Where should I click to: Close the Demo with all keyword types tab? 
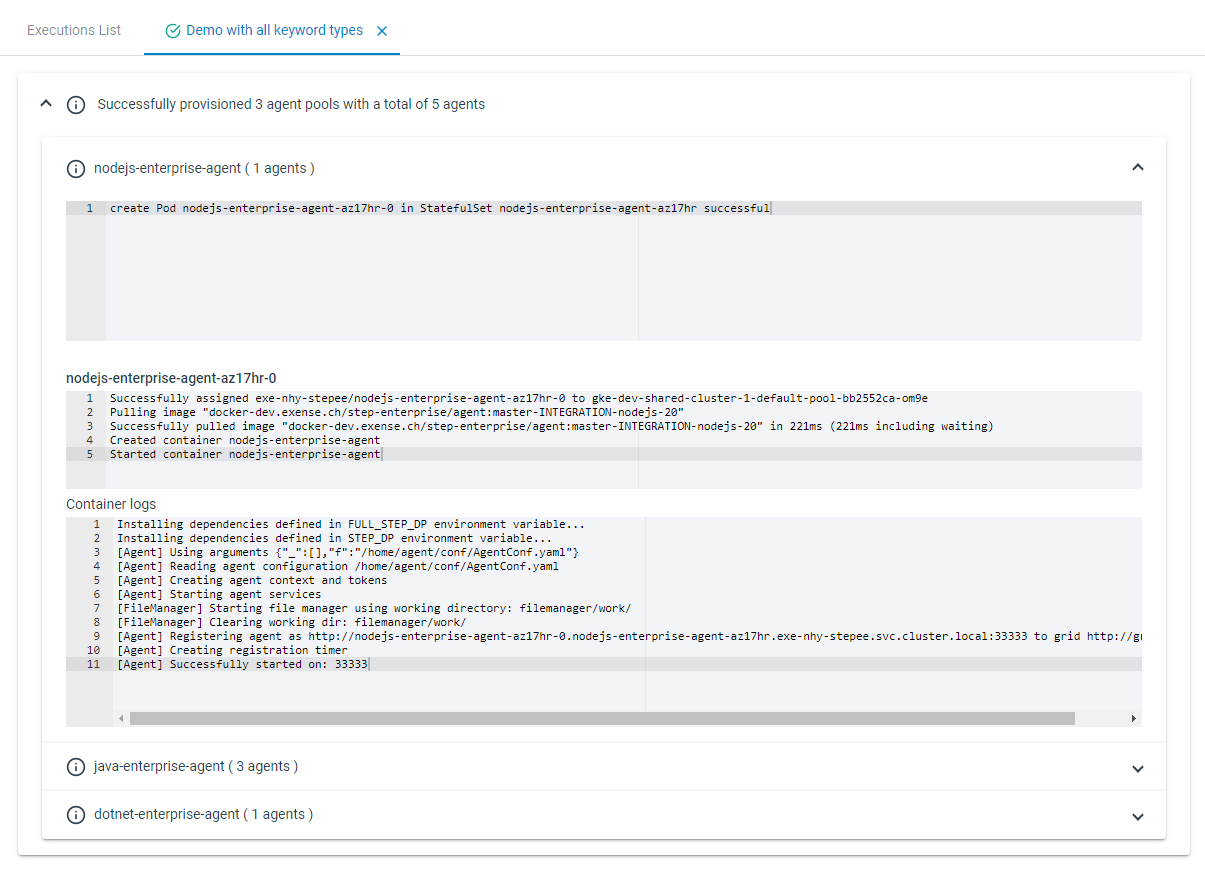pyautogui.click(x=382, y=31)
